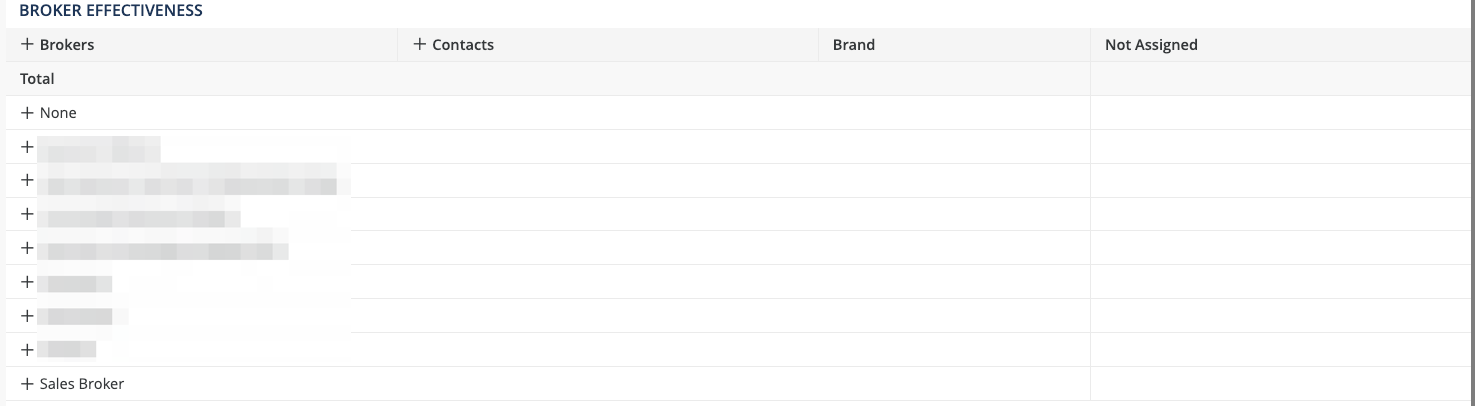Expand the sixth blurred broker row below None
The image size is (1475, 406).
pyautogui.click(x=27, y=316)
